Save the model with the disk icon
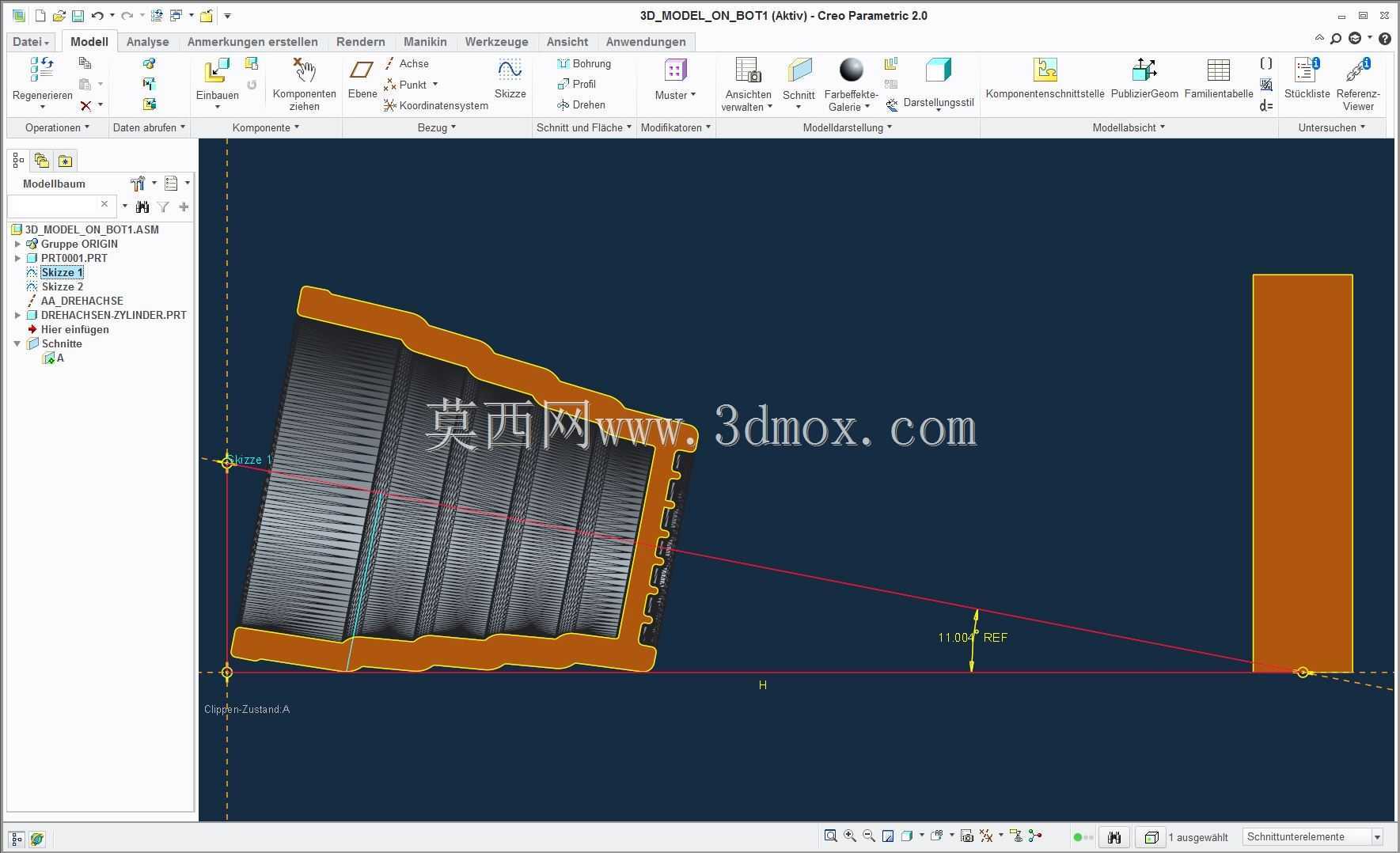This screenshot has height=853, width=1400. pos(78,16)
